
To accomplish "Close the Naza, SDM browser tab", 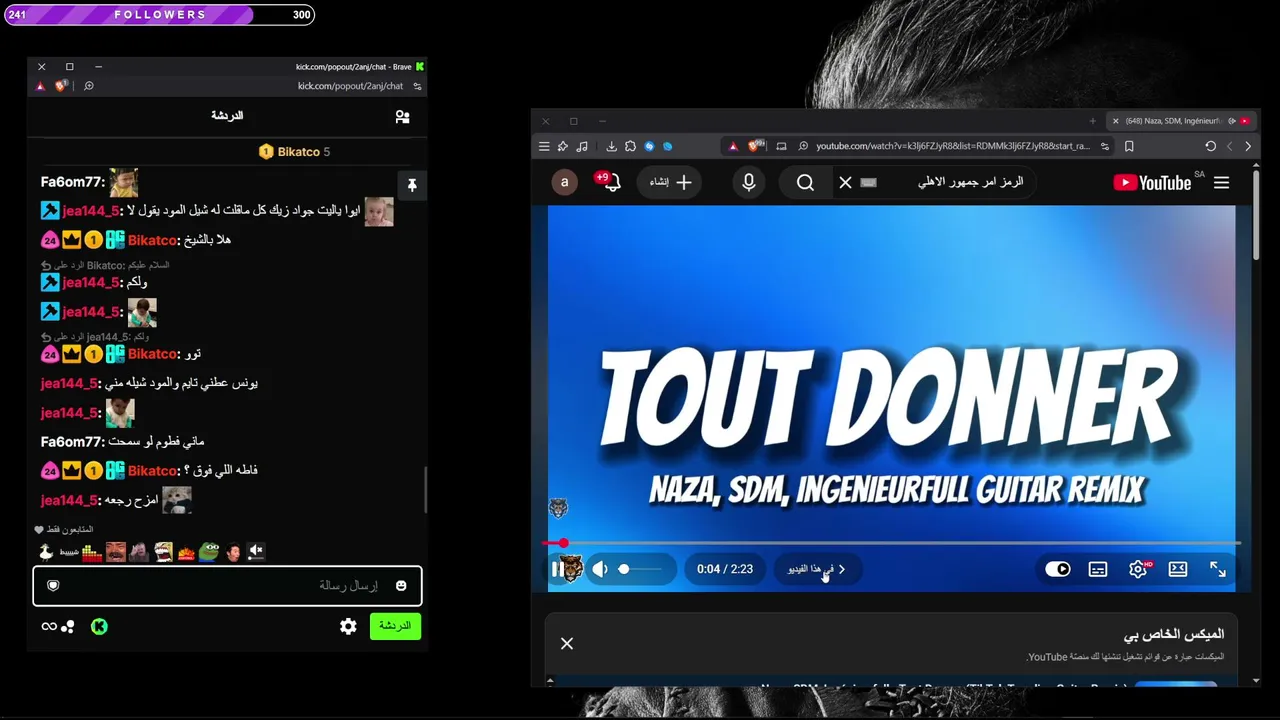I will pos(1116,121).
